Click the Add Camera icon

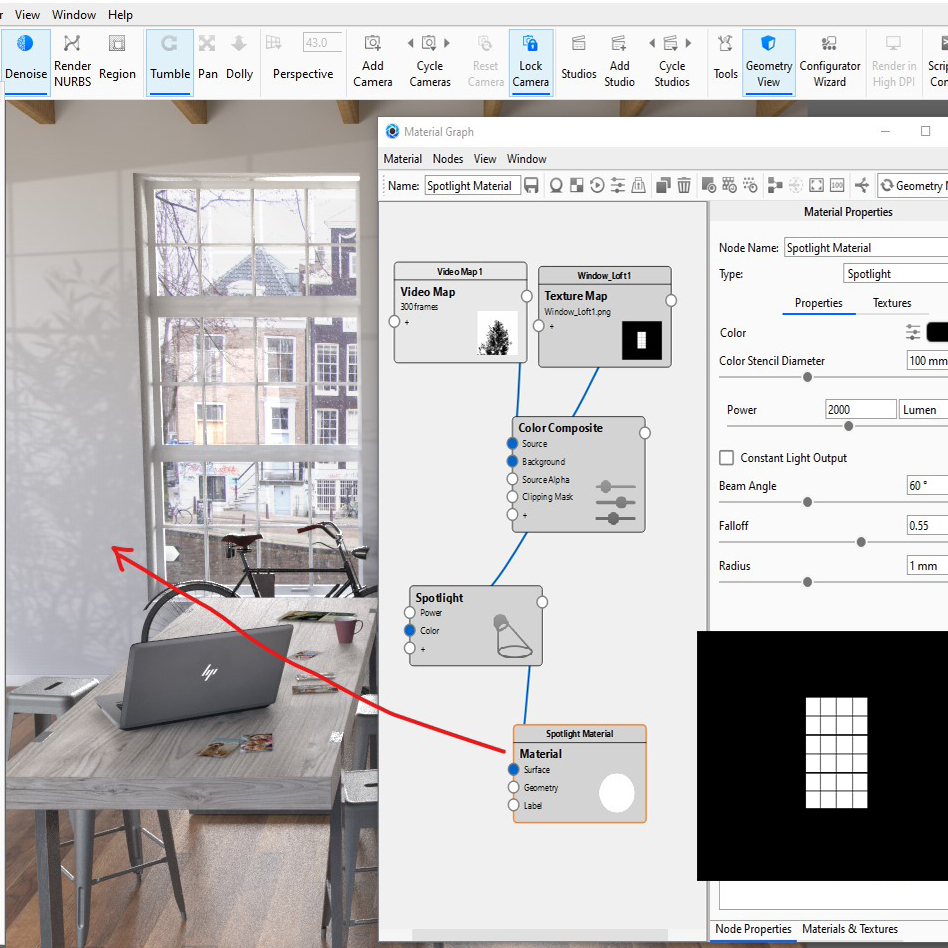tap(372, 58)
